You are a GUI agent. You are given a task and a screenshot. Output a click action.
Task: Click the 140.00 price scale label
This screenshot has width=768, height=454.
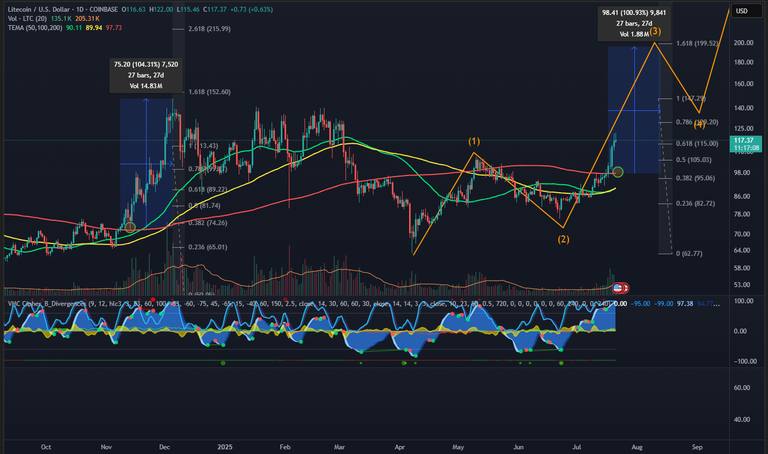coord(743,108)
